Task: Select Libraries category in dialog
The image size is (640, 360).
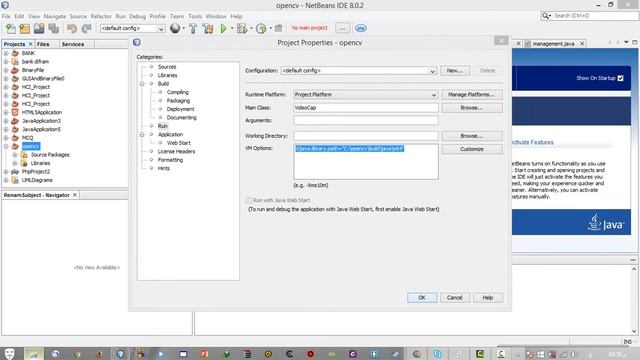Action: click(167, 76)
